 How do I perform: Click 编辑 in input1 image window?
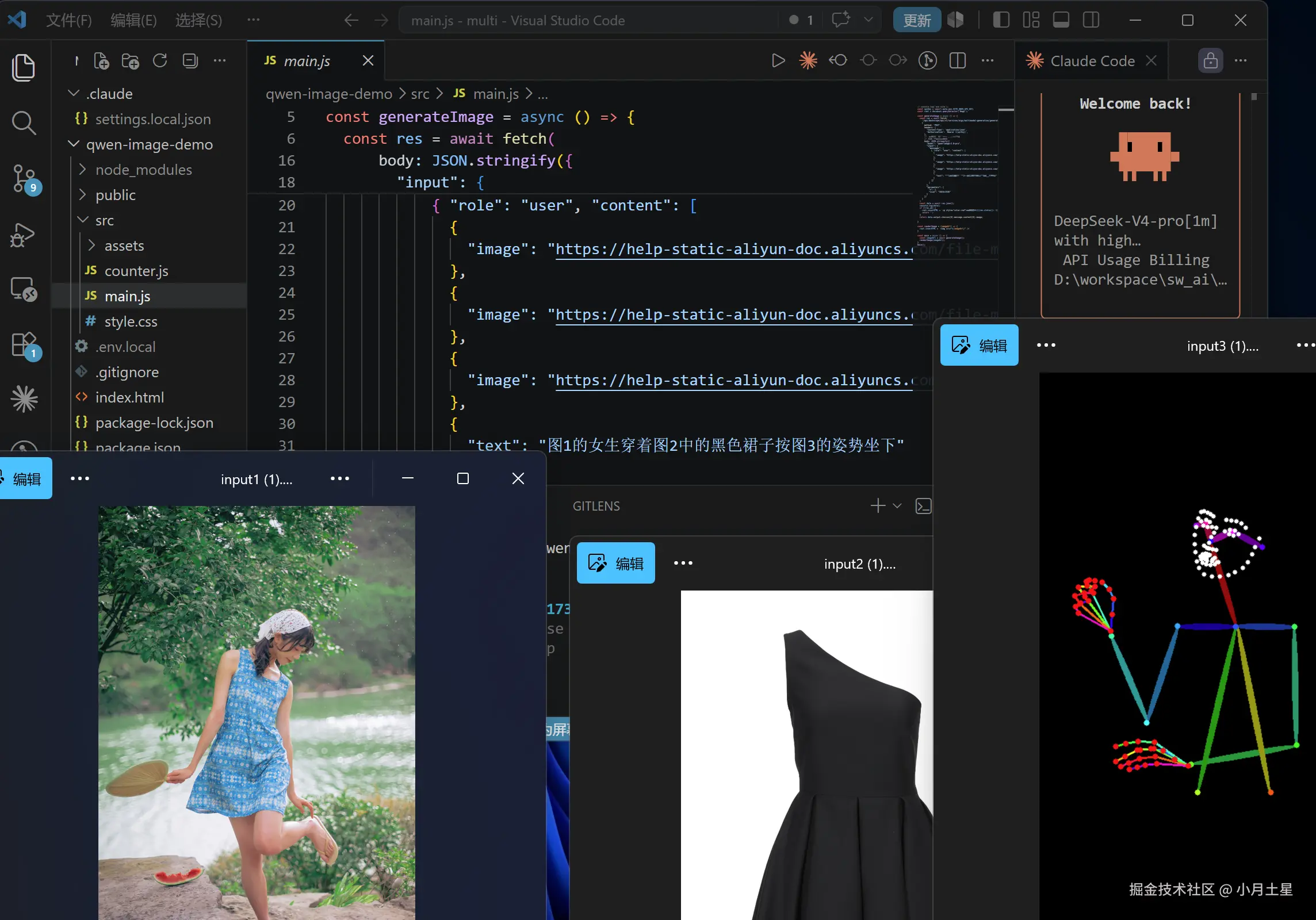tap(25, 478)
